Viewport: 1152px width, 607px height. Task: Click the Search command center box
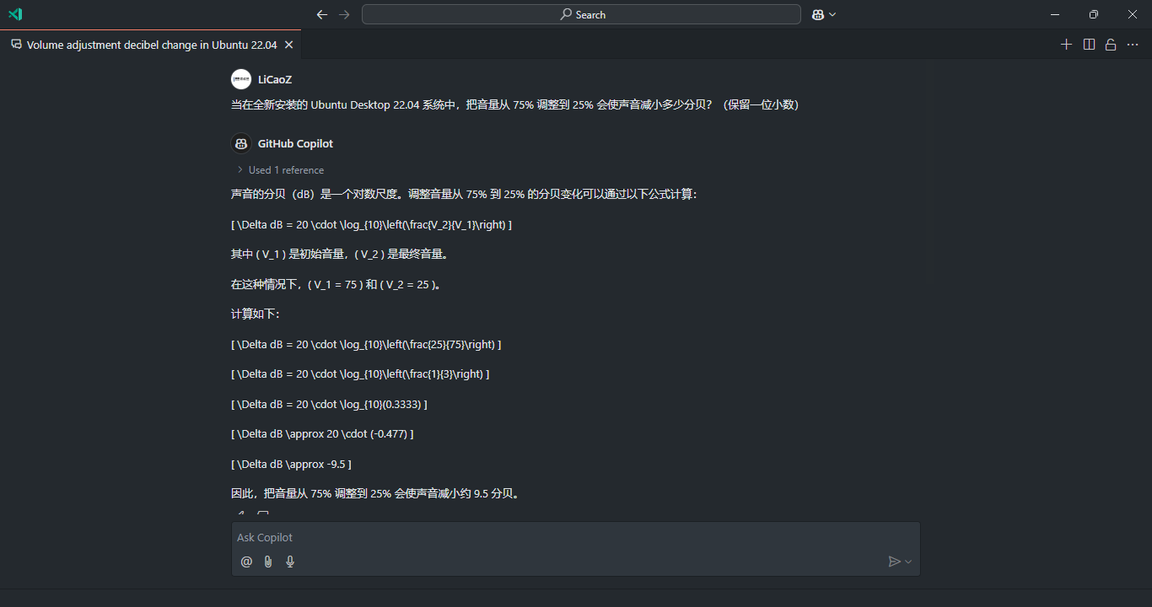tap(581, 15)
